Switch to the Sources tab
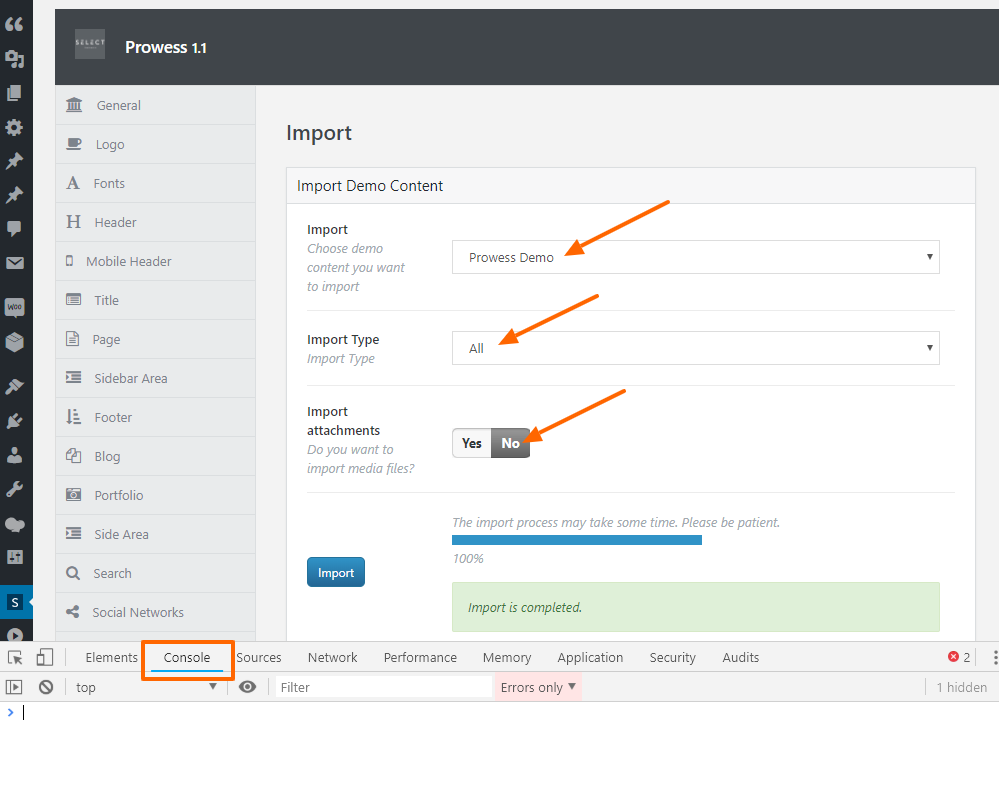The image size is (999, 785). click(259, 657)
